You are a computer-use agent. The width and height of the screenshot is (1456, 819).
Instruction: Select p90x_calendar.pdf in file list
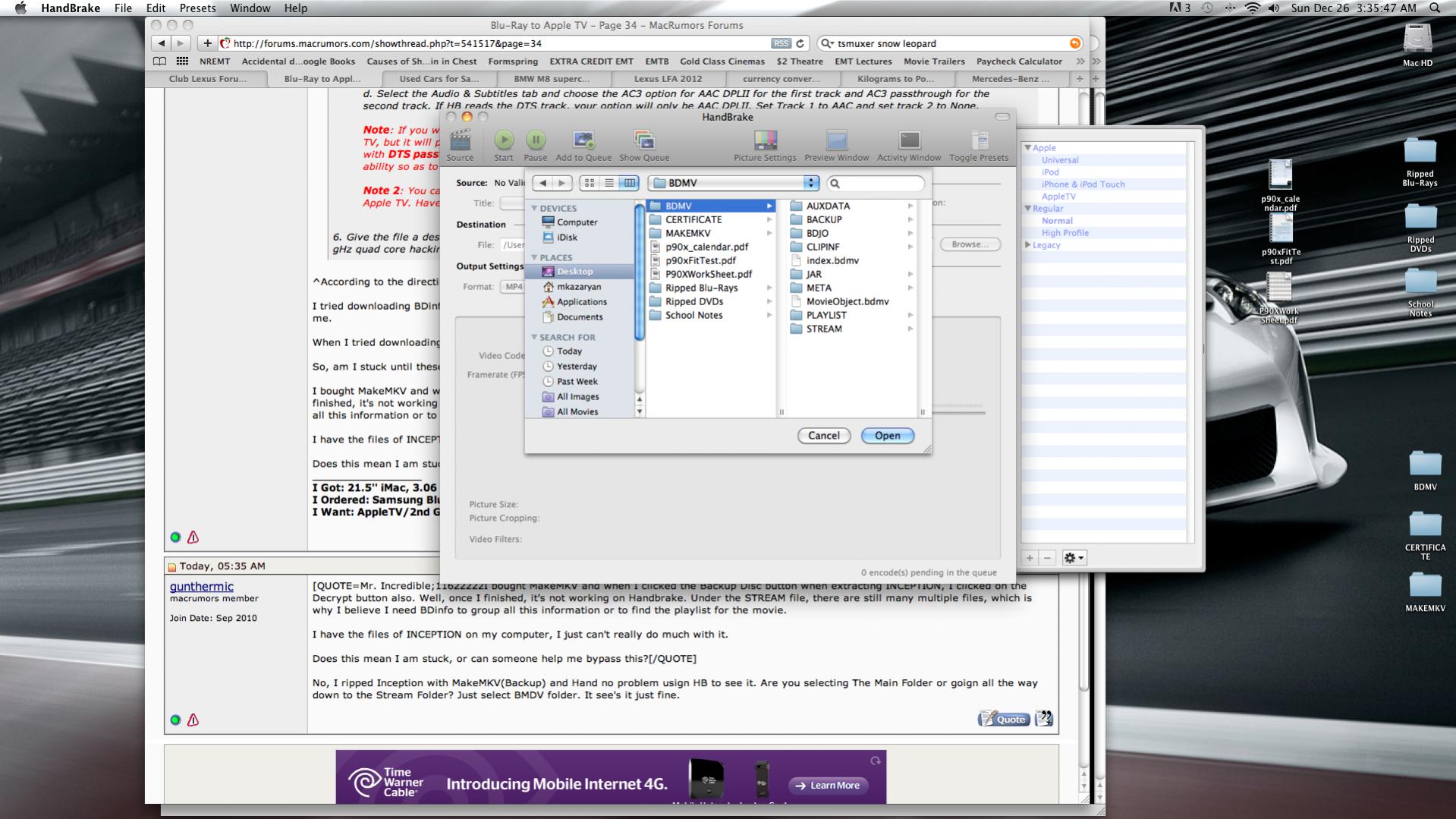pos(711,247)
